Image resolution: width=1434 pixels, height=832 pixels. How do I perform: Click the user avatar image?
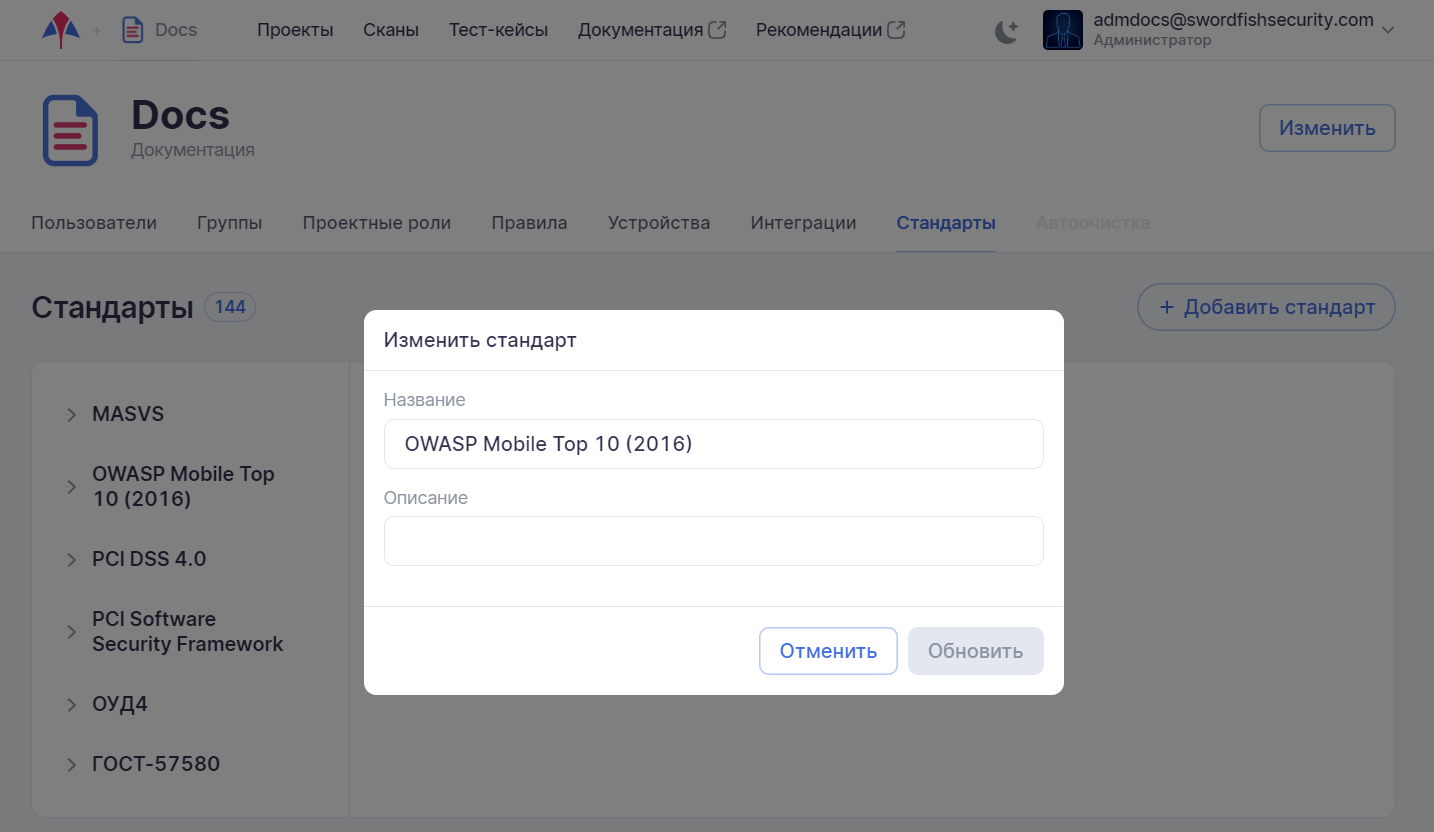click(1062, 30)
